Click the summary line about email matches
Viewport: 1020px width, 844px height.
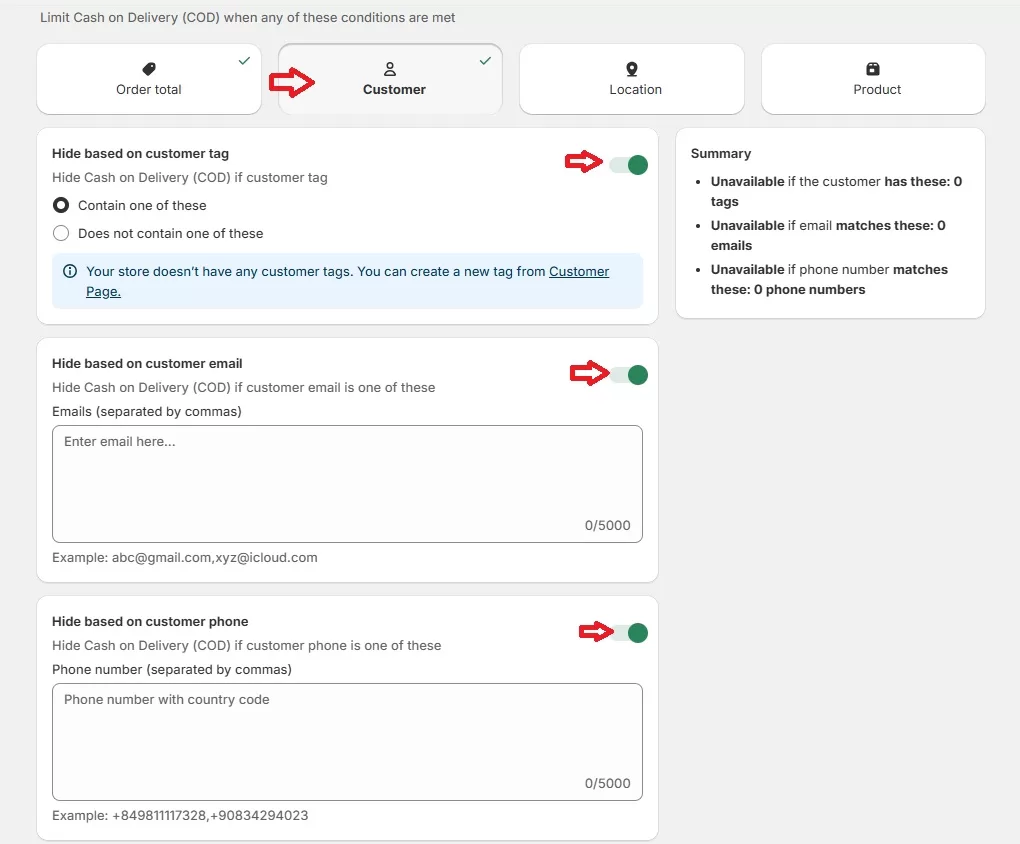[x=828, y=236]
